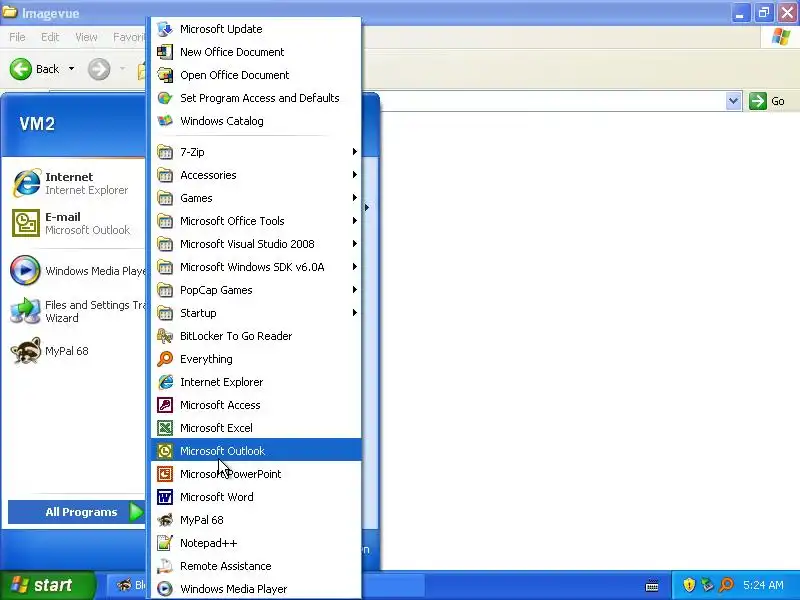Image resolution: width=800 pixels, height=600 pixels.
Task: Click the Windows Catalog icon
Action: pos(164,121)
